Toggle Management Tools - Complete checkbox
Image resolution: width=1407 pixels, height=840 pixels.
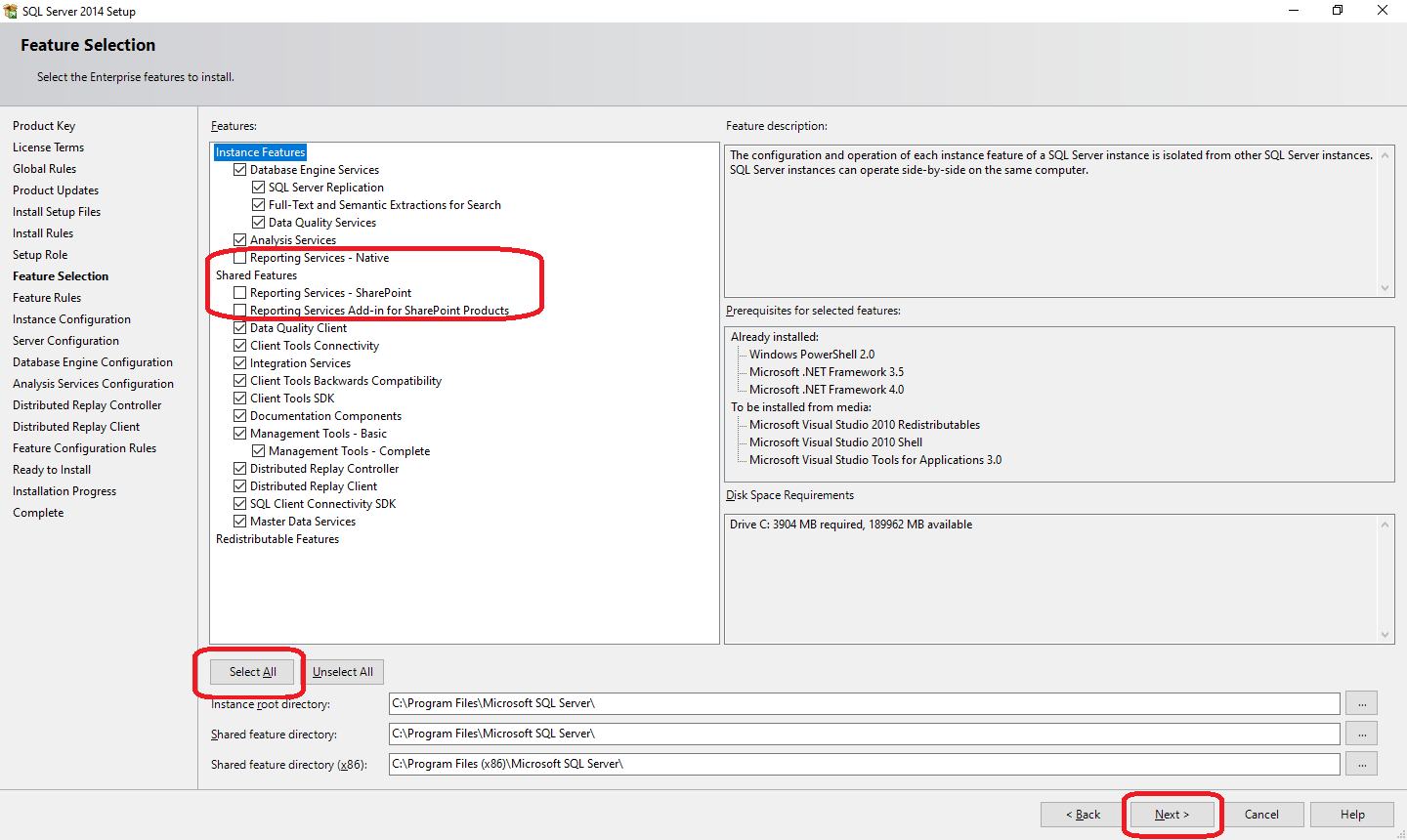258,451
